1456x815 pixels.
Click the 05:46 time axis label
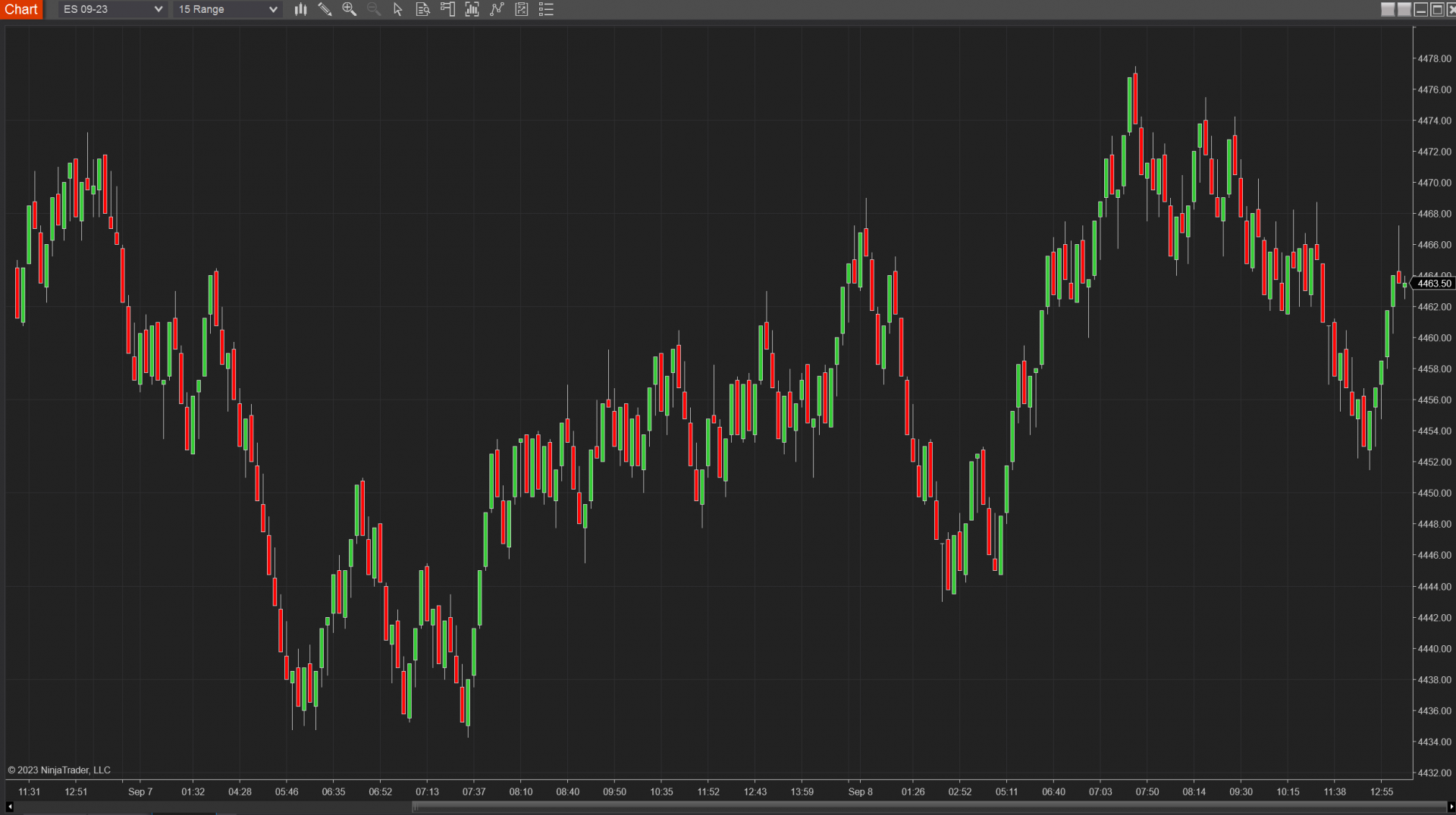pos(287,791)
